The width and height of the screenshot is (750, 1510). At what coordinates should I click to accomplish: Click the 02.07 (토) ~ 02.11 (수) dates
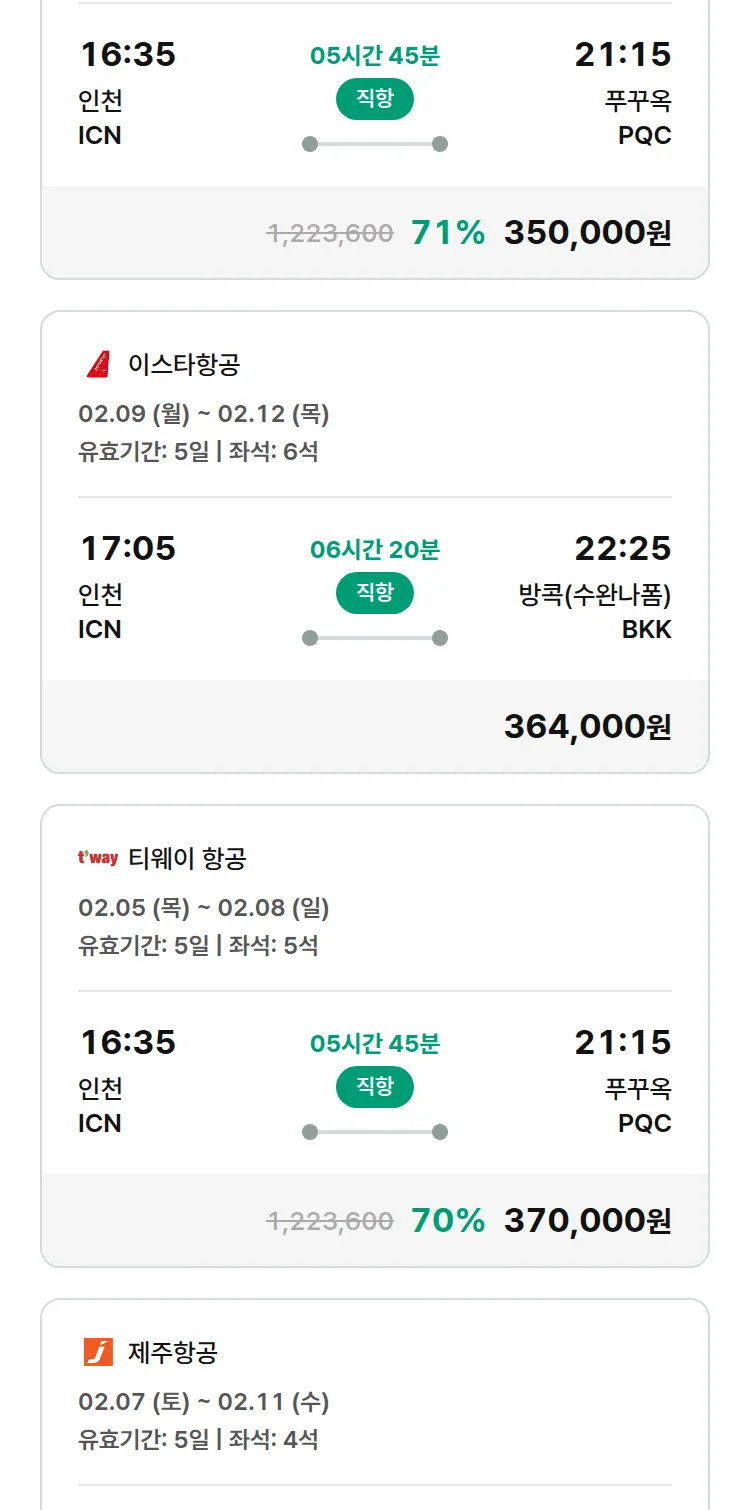(x=204, y=1402)
